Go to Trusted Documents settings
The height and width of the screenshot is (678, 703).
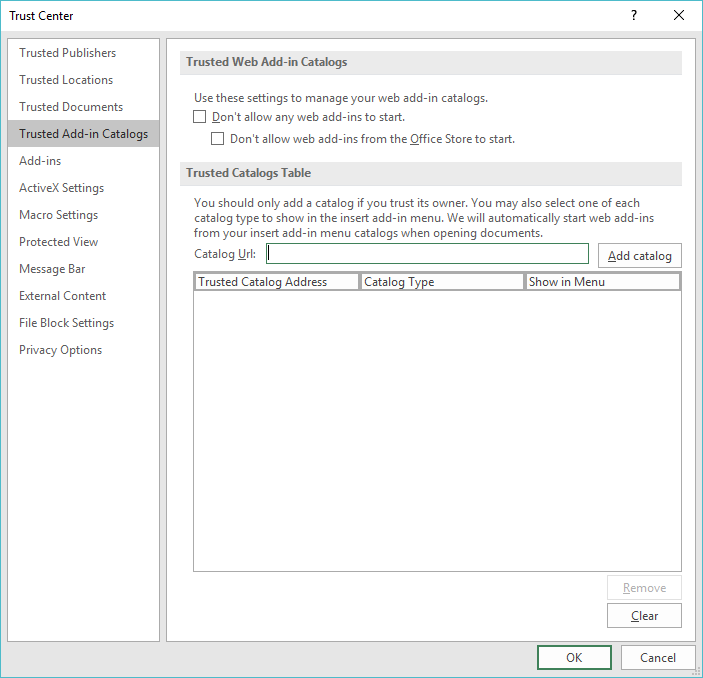(71, 107)
